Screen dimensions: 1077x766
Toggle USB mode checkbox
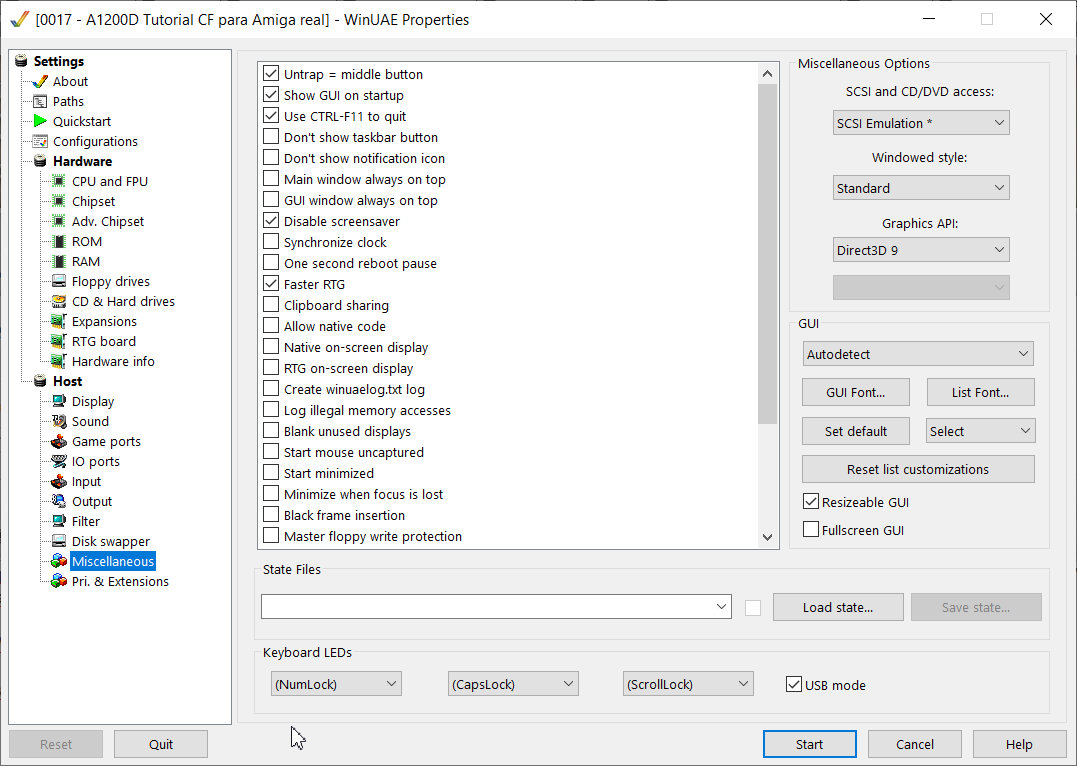[x=794, y=684]
